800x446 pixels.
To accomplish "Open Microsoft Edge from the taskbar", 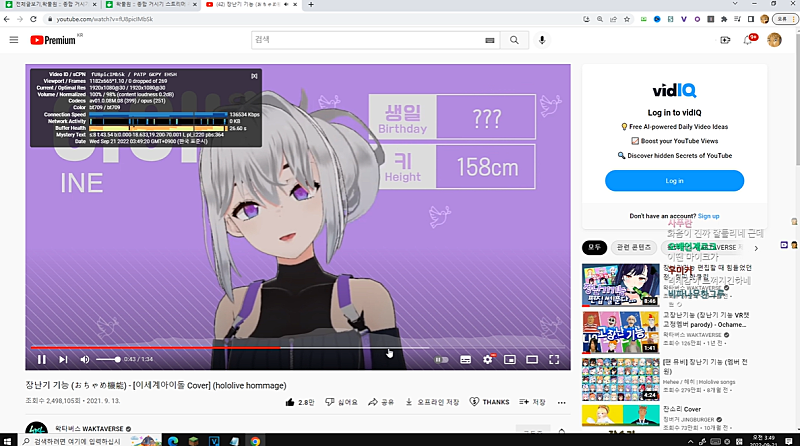I will click(172, 441).
